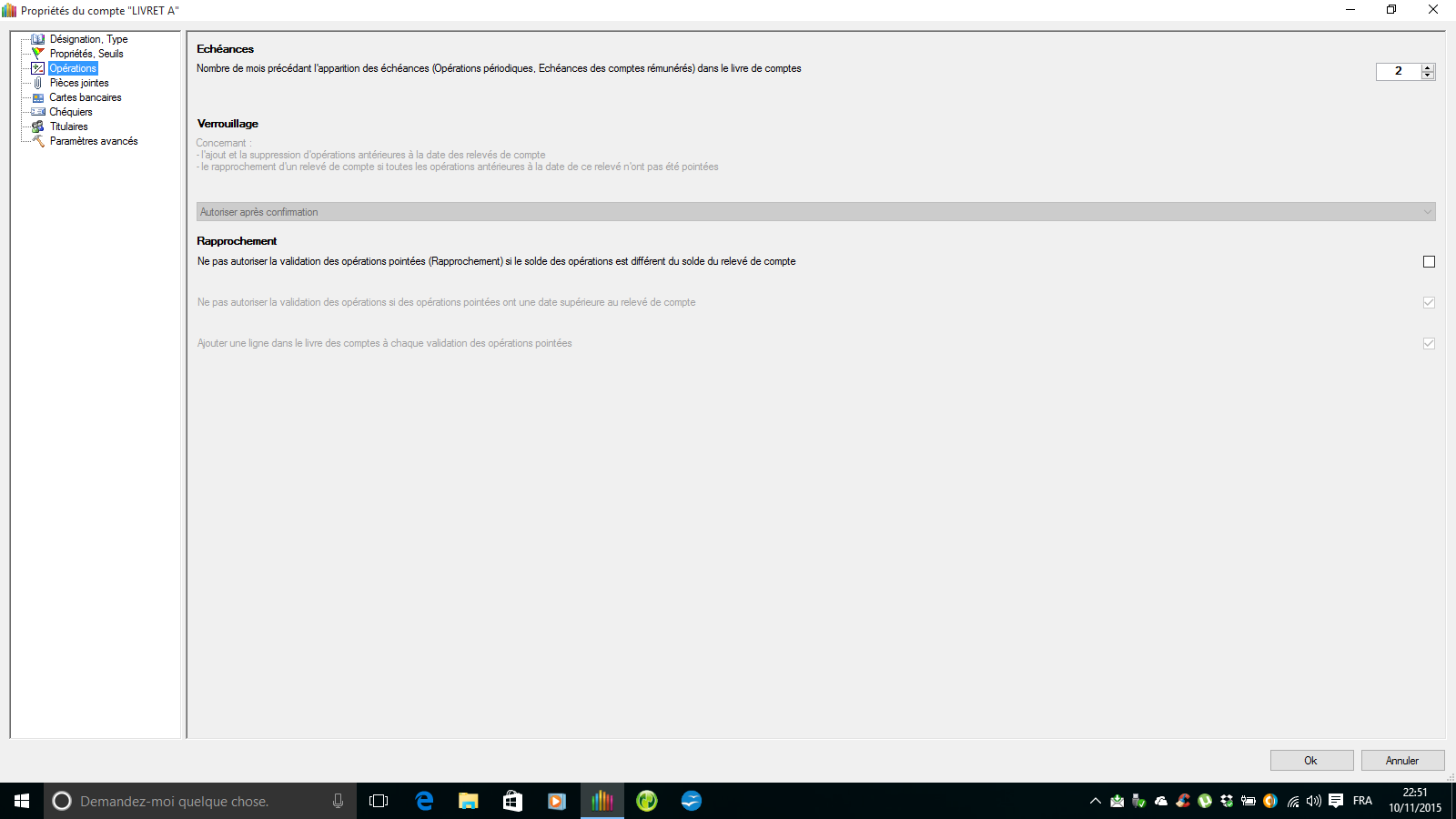Screen dimensions: 1456x819
Task: Click the Propriétés, Seuils icon
Action: click(x=38, y=54)
